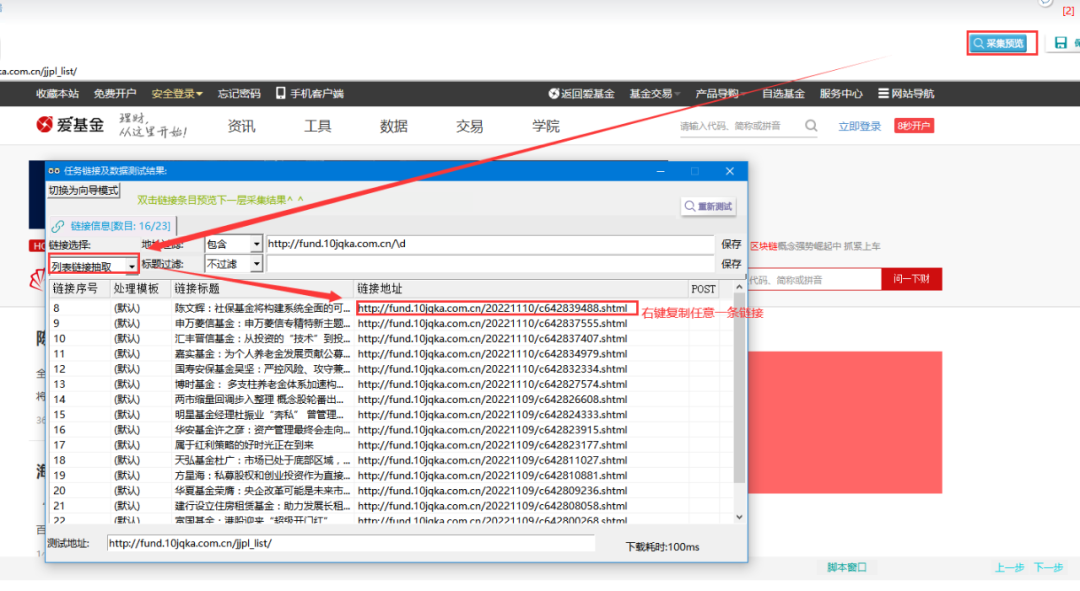Image resolution: width=1080 pixels, height=591 pixels.
Task: Click the 链接地址 column header
Action: [521, 289]
